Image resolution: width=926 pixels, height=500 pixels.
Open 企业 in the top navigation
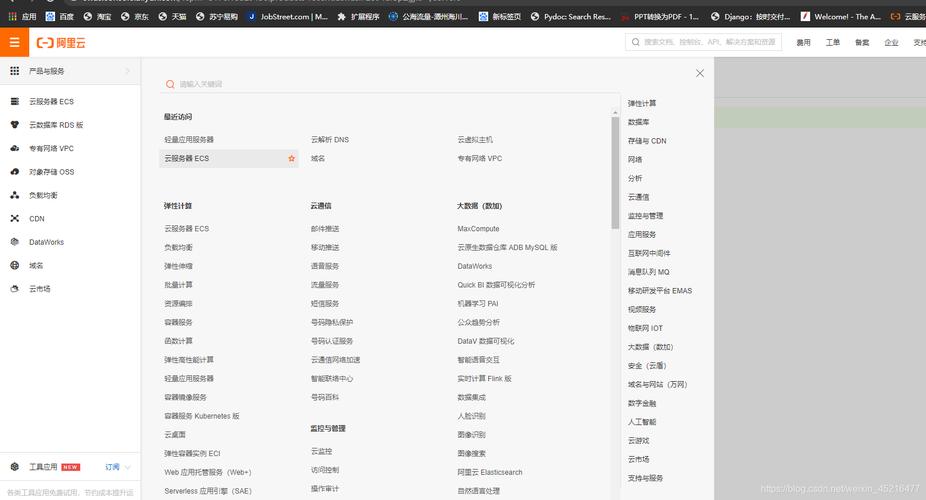click(x=891, y=43)
